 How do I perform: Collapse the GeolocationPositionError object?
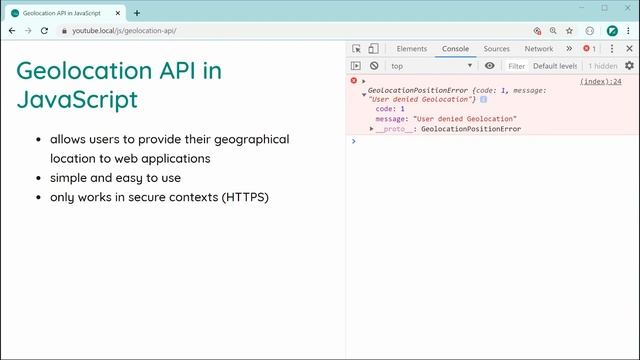click(364, 95)
